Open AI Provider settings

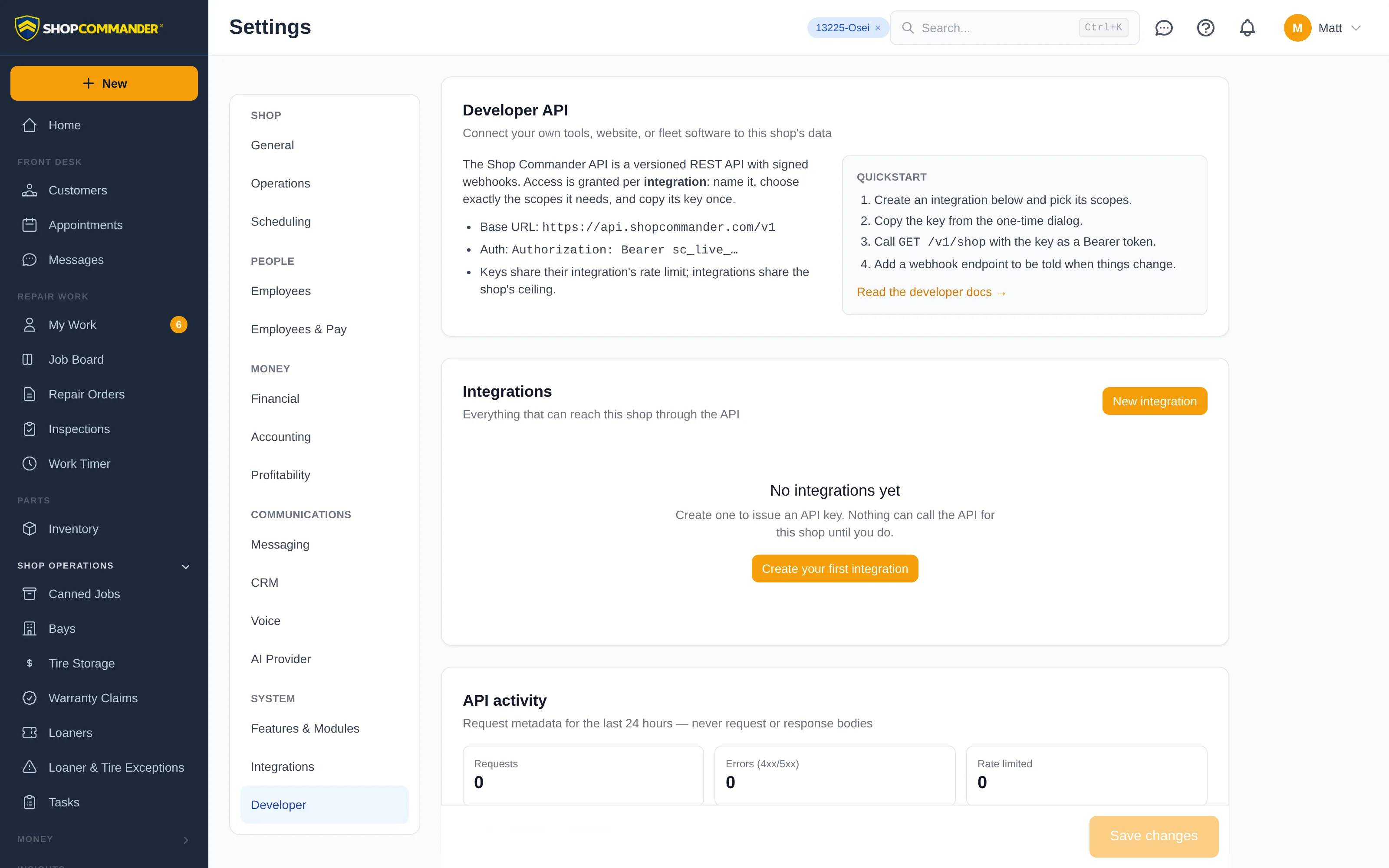324,659
